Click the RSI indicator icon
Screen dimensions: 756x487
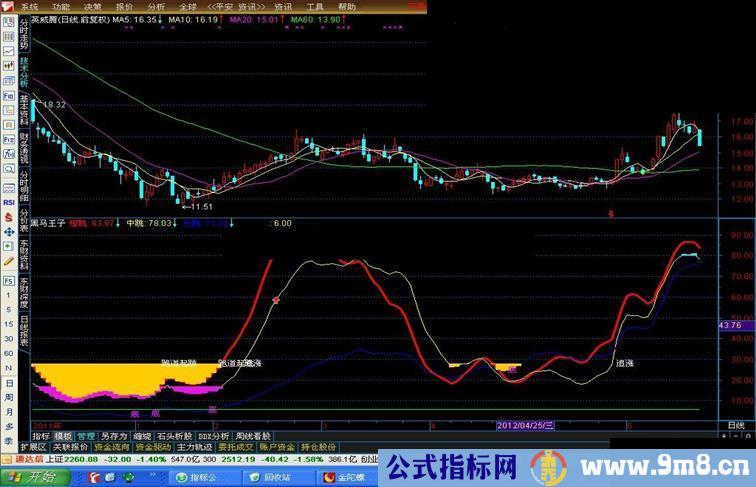9,203
